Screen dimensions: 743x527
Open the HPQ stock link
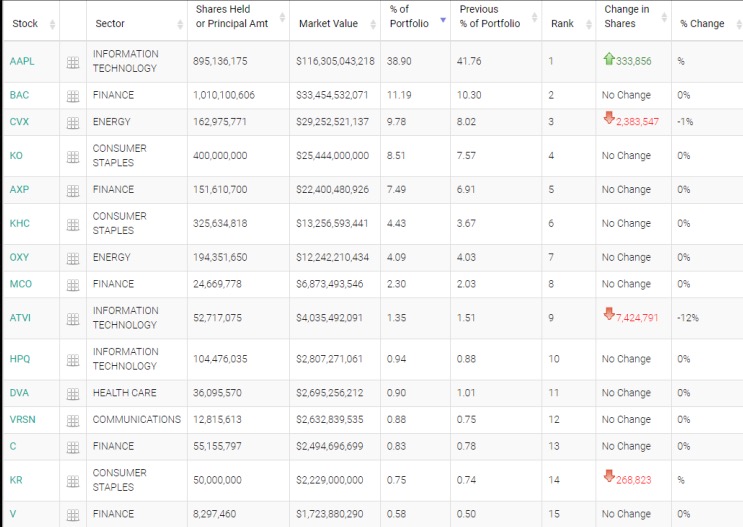coord(20,359)
